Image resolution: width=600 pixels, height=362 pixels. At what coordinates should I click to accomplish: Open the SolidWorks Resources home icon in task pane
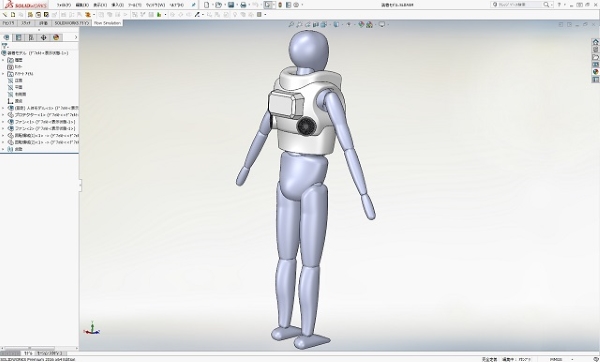[x=595, y=42]
